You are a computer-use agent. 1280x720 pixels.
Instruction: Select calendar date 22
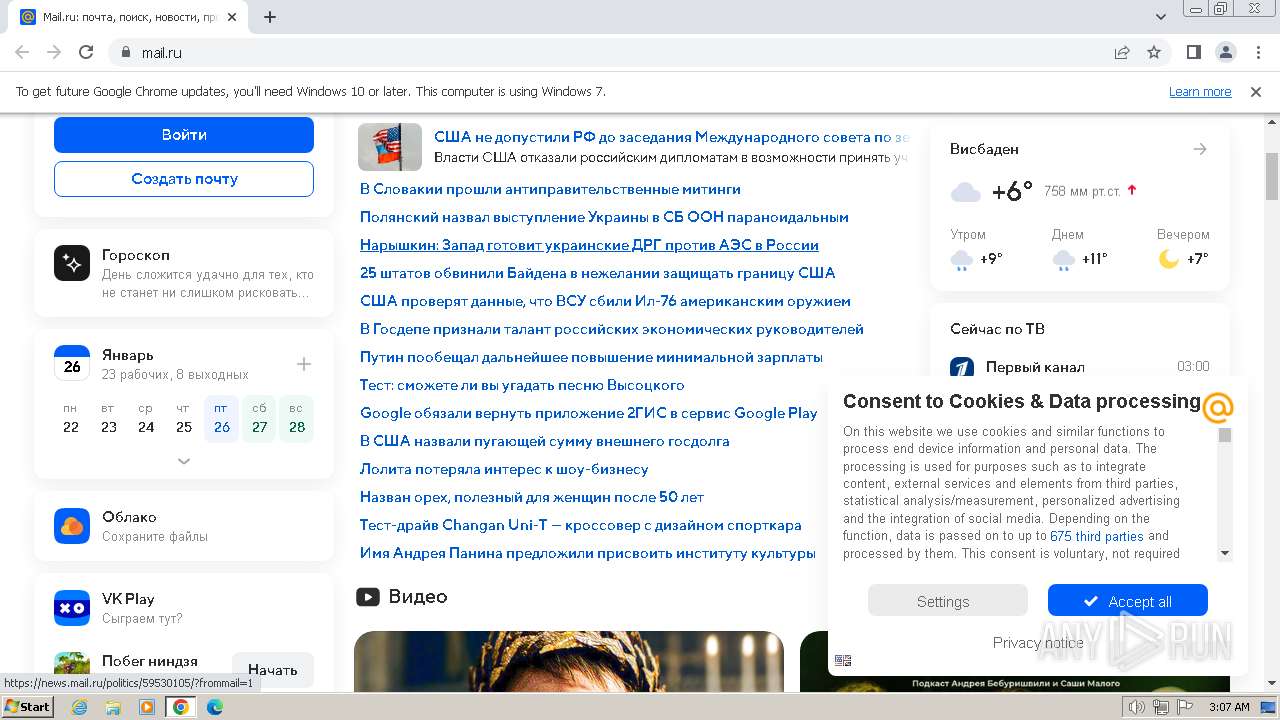pyautogui.click(x=71, y=418)
